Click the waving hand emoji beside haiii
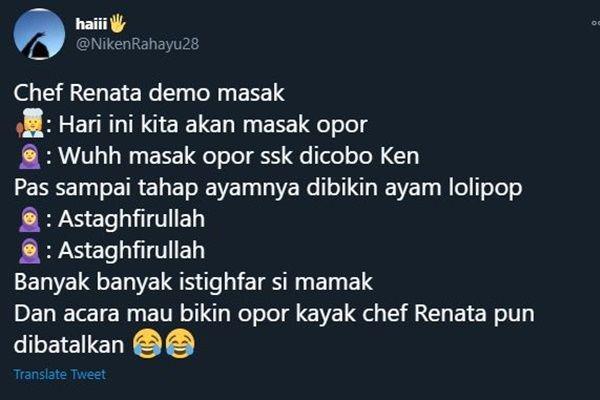This screenshot has width=600, height=400. click(118, 23)
